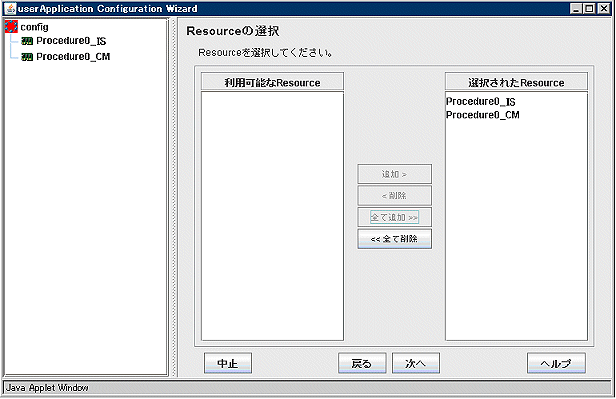
Task: Click the < 削除 remove button
Action: click(x=394, y=196)
